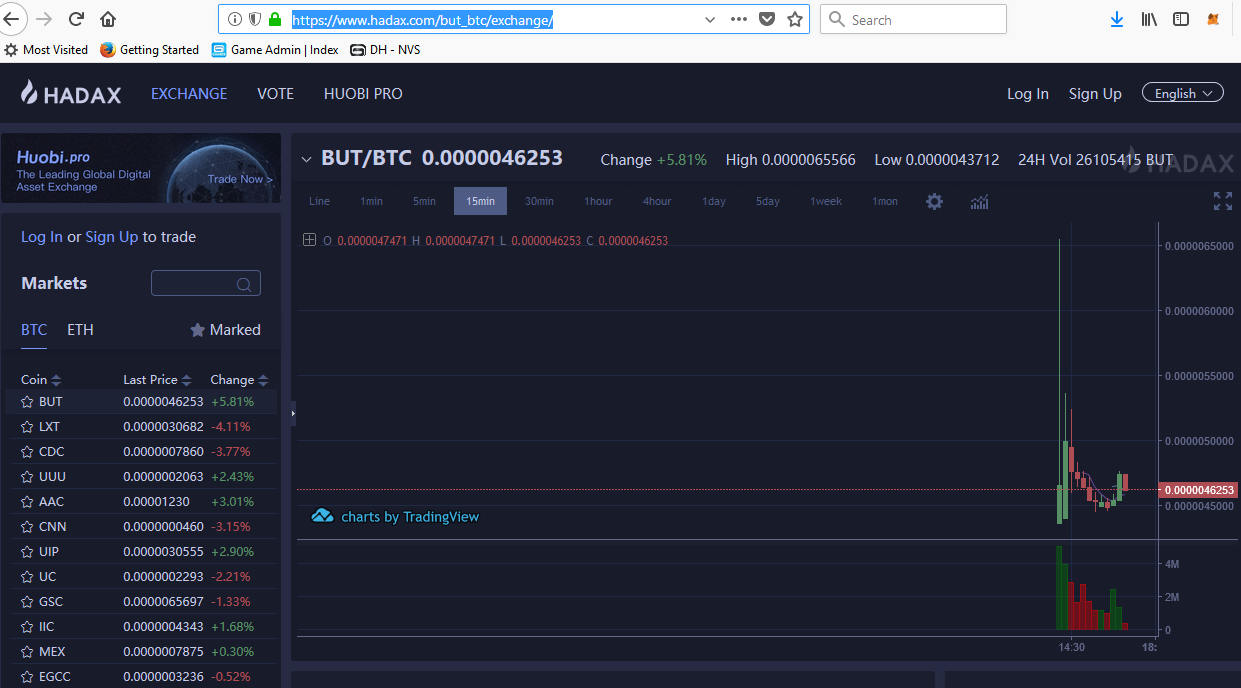Select the 1min chart interval
1241x688 pixels.
click(371, 201)
